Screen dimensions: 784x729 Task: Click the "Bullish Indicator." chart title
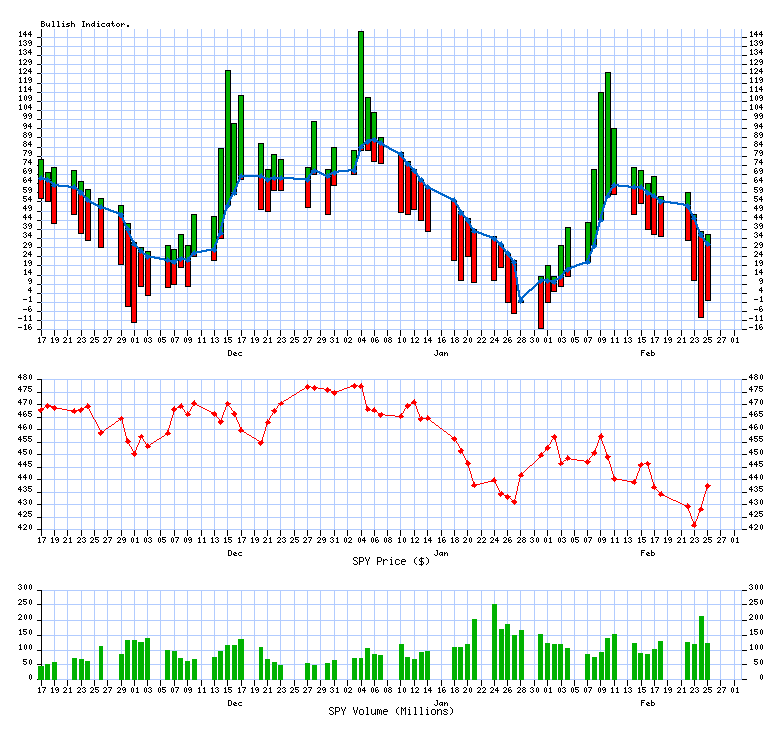85,23
